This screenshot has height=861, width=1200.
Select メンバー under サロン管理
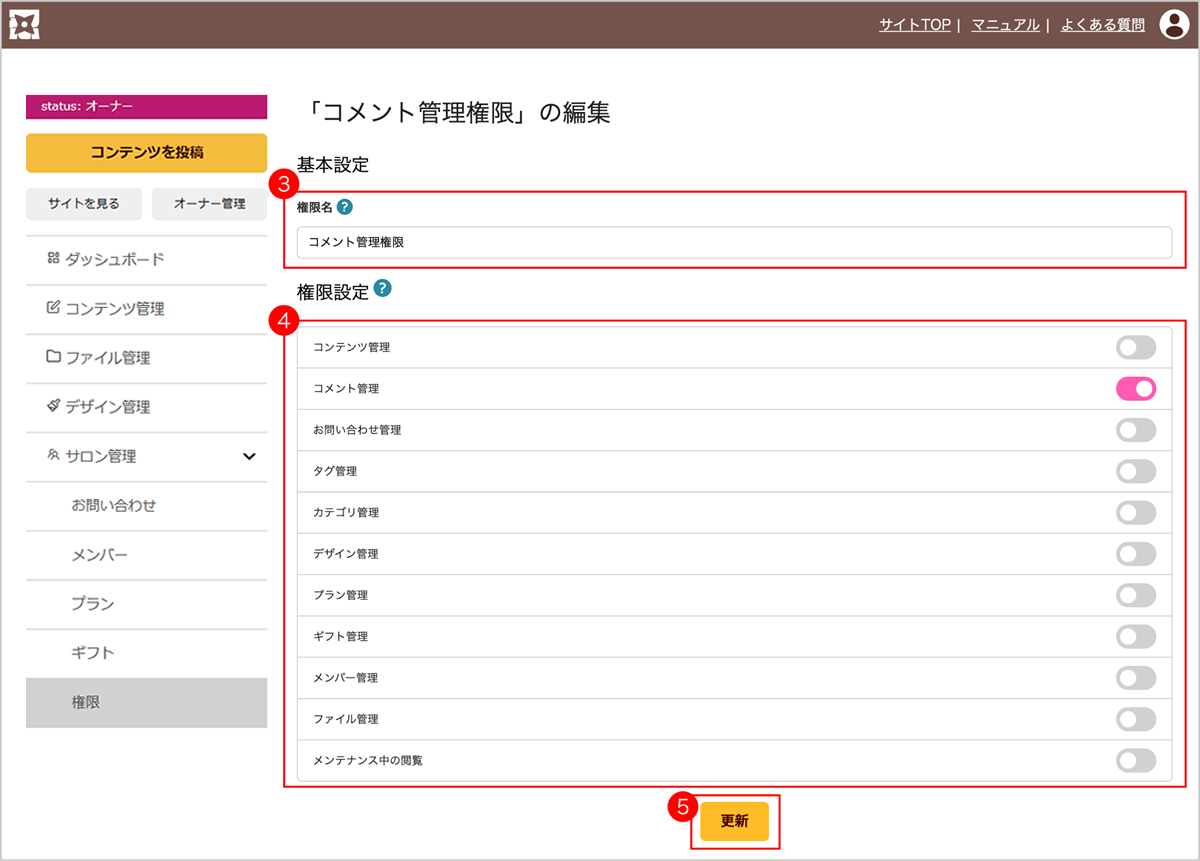point(99,555)
